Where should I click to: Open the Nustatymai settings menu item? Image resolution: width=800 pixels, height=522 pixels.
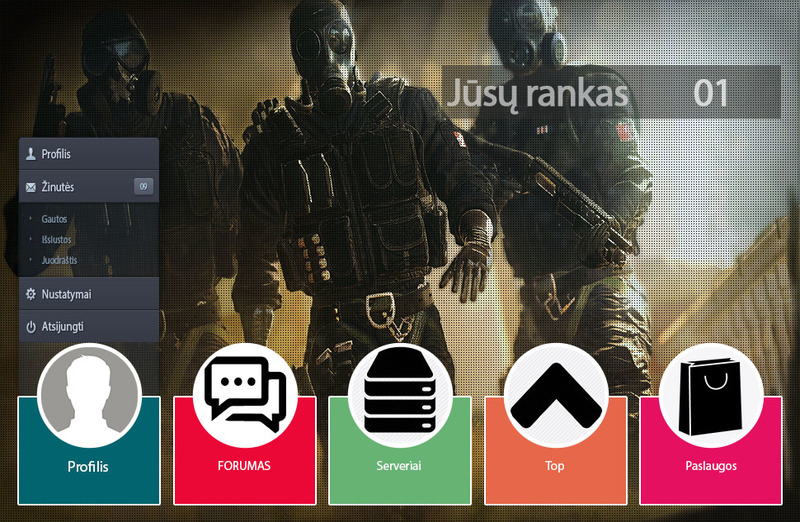[x=89, y=294]
